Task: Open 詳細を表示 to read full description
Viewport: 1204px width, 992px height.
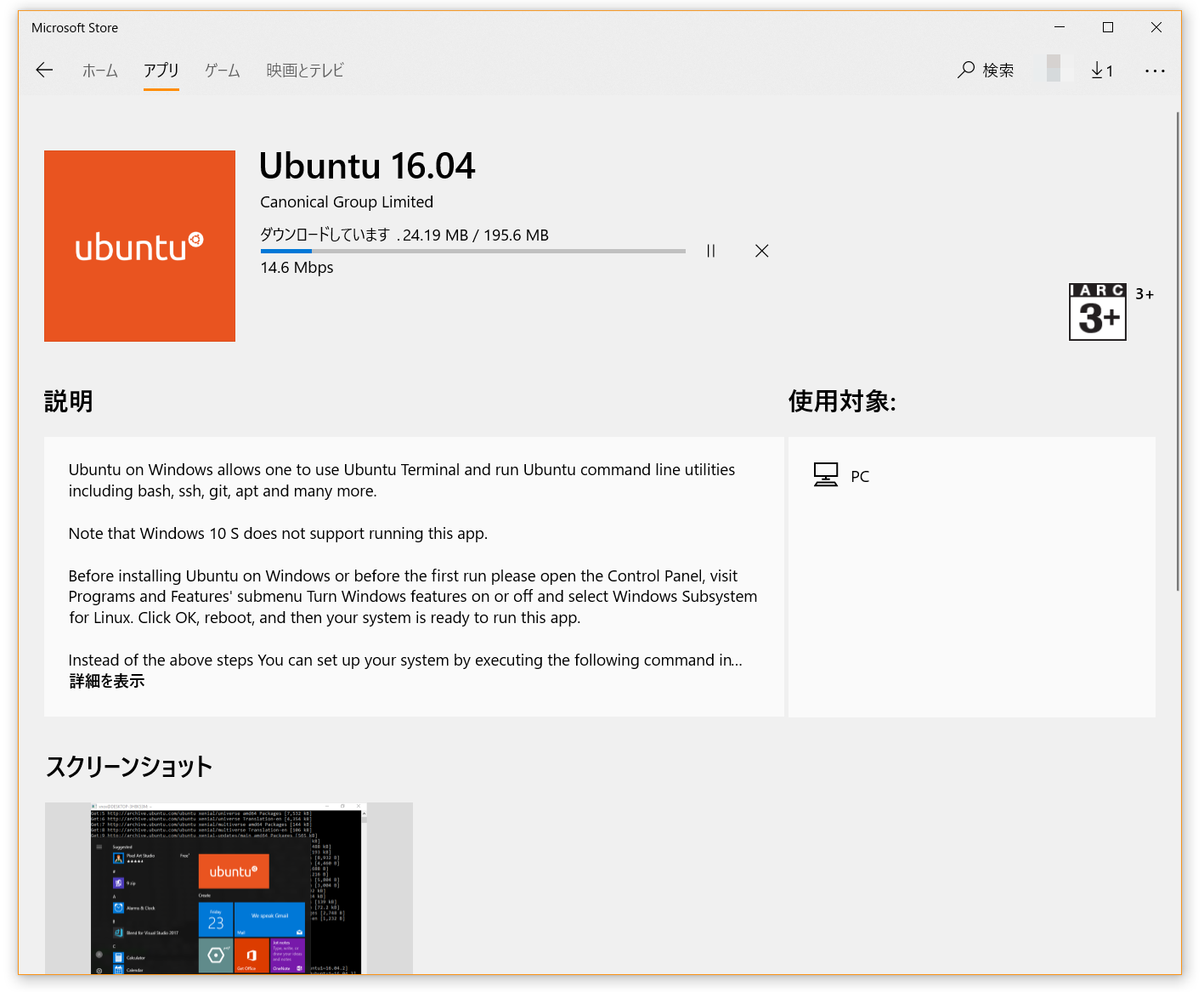Action: [x=105, y=681]
